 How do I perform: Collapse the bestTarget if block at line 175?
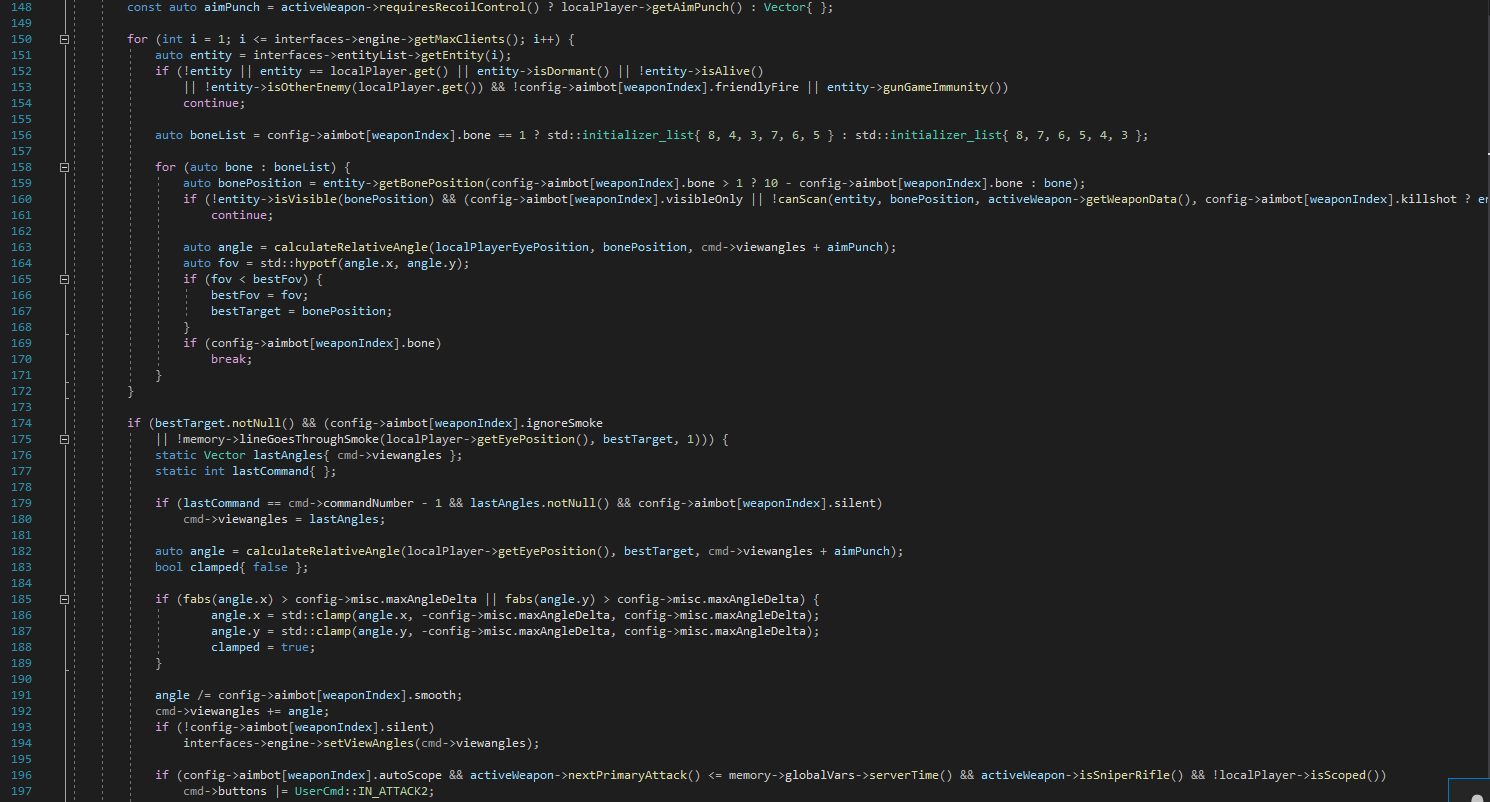click(63, 439)
